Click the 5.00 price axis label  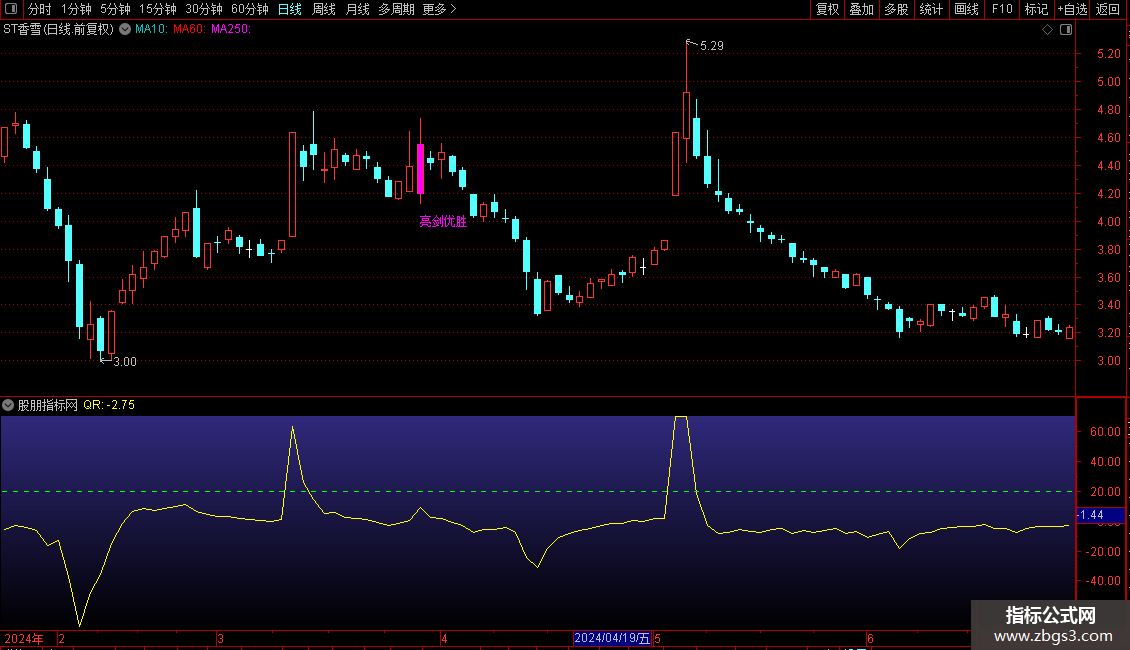pyautogui.click(x=1108, y=82)
